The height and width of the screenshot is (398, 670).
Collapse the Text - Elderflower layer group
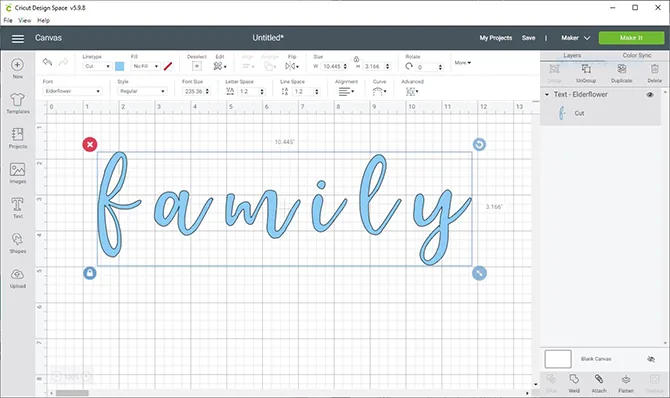pyautogui.click(x=547, y=94)
